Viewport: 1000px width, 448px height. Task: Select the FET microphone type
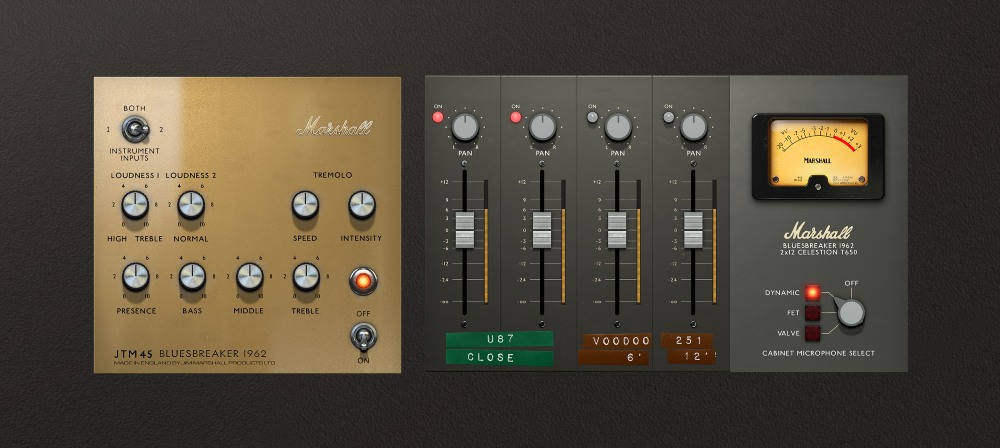(812, 313)
